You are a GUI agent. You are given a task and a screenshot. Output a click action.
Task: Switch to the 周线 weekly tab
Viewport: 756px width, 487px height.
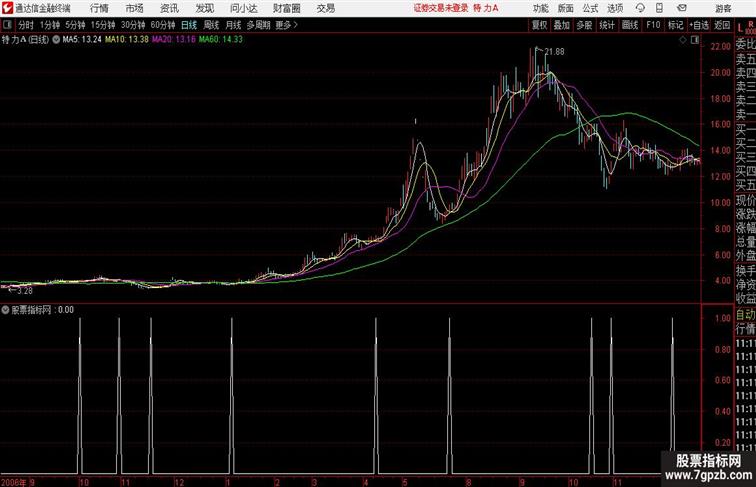[211, 25]
